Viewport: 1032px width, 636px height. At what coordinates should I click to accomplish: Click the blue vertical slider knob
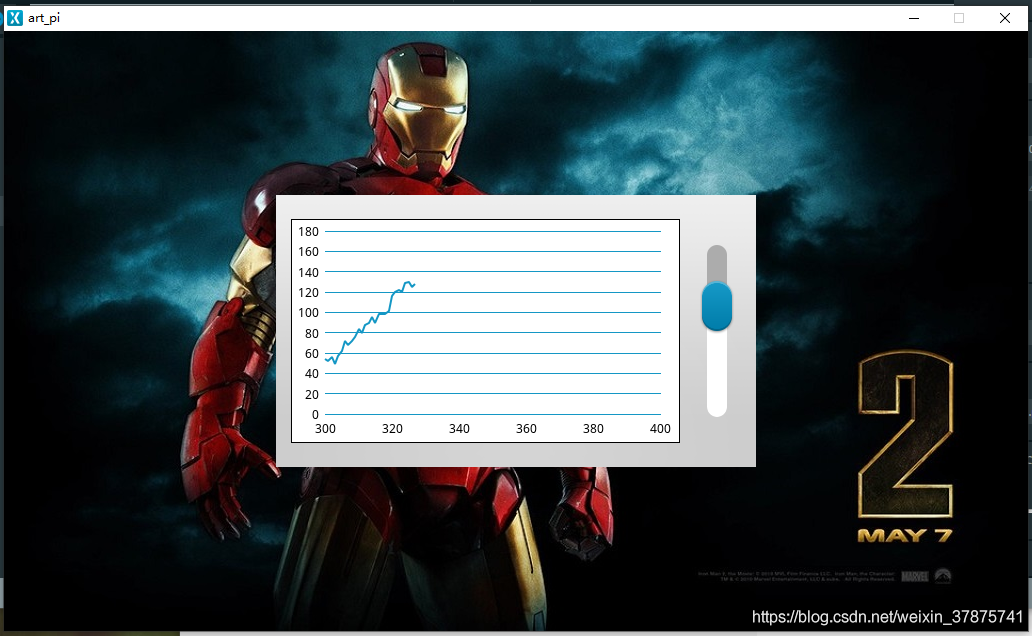[x=717, y=306]
